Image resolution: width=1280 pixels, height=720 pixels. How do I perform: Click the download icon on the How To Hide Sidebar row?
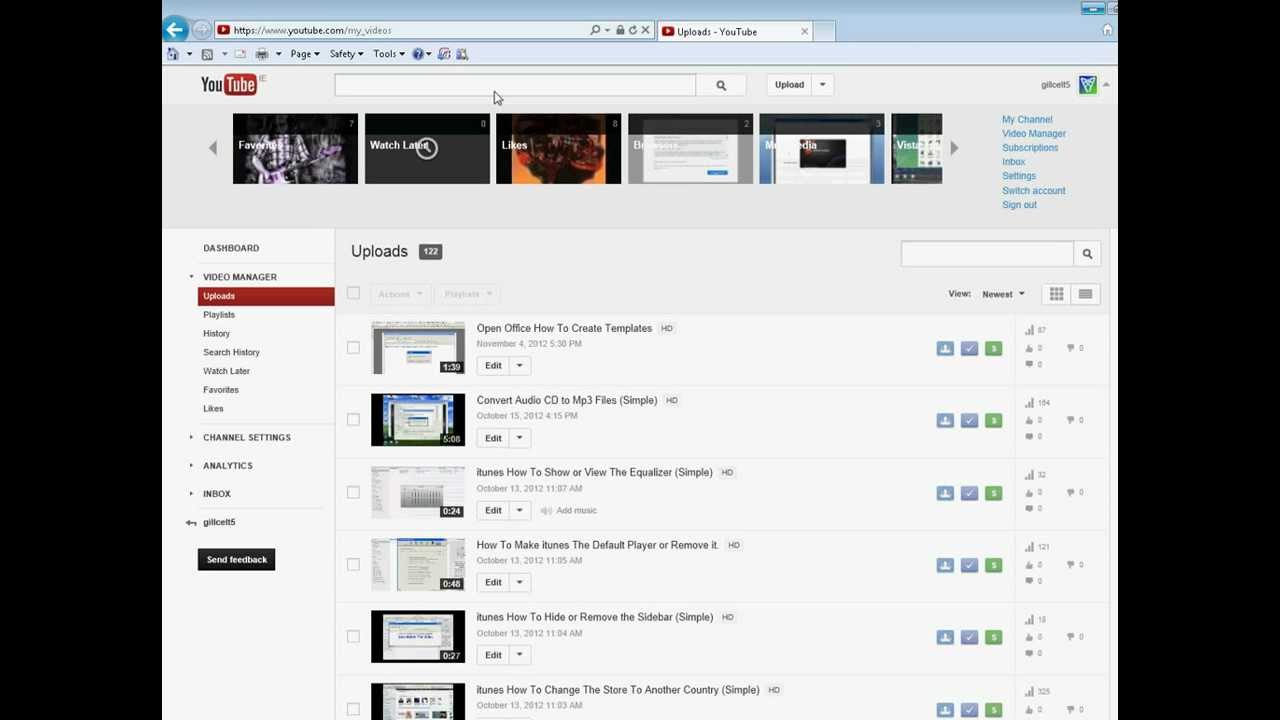tap(945, 636)
